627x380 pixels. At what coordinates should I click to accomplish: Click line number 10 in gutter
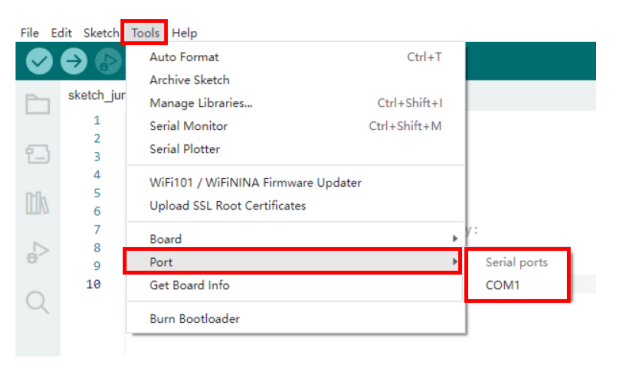tap(94, 284)
